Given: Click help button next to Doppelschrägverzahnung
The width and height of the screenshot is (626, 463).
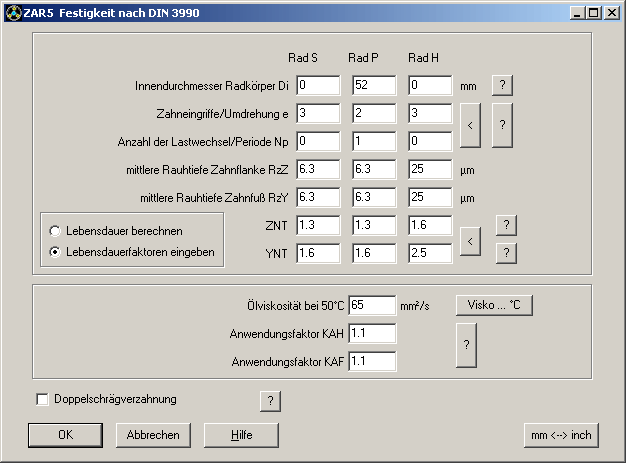Looking at the screenshot, I should (269, 401).
